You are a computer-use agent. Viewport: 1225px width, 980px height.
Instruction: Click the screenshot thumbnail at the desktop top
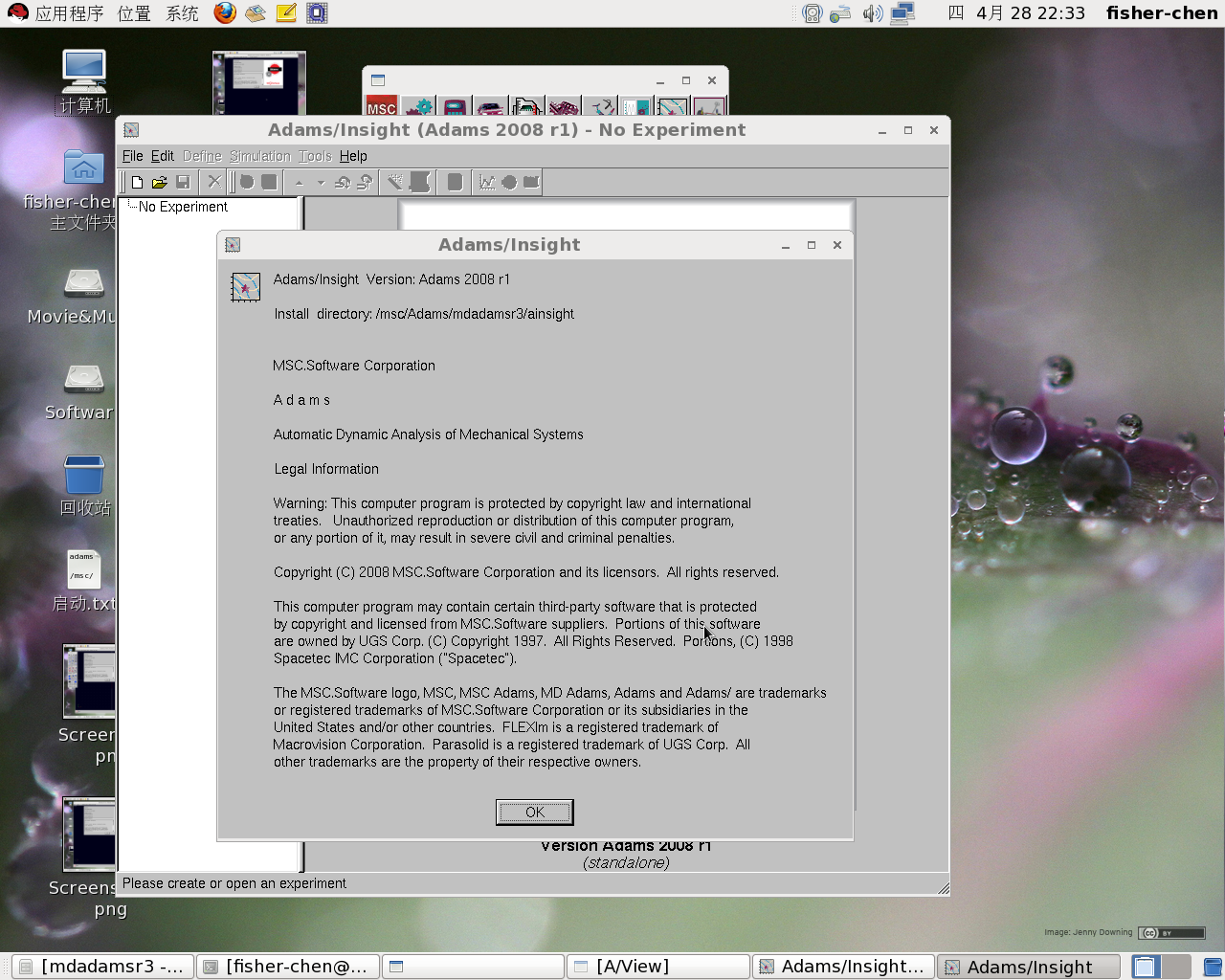(259, 83)
